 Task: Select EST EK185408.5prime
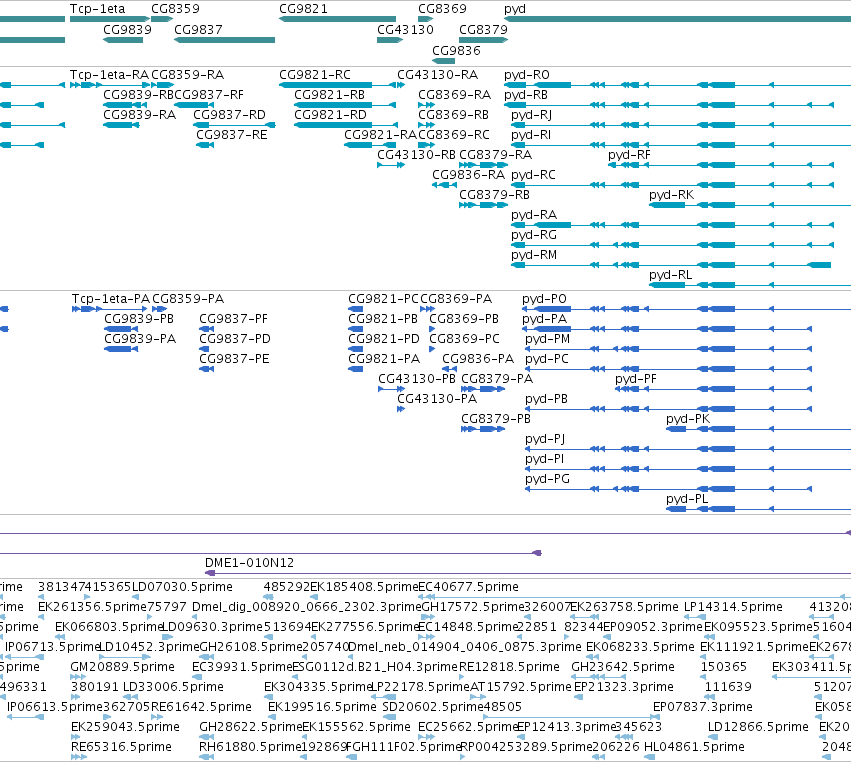tap(364, 587)
